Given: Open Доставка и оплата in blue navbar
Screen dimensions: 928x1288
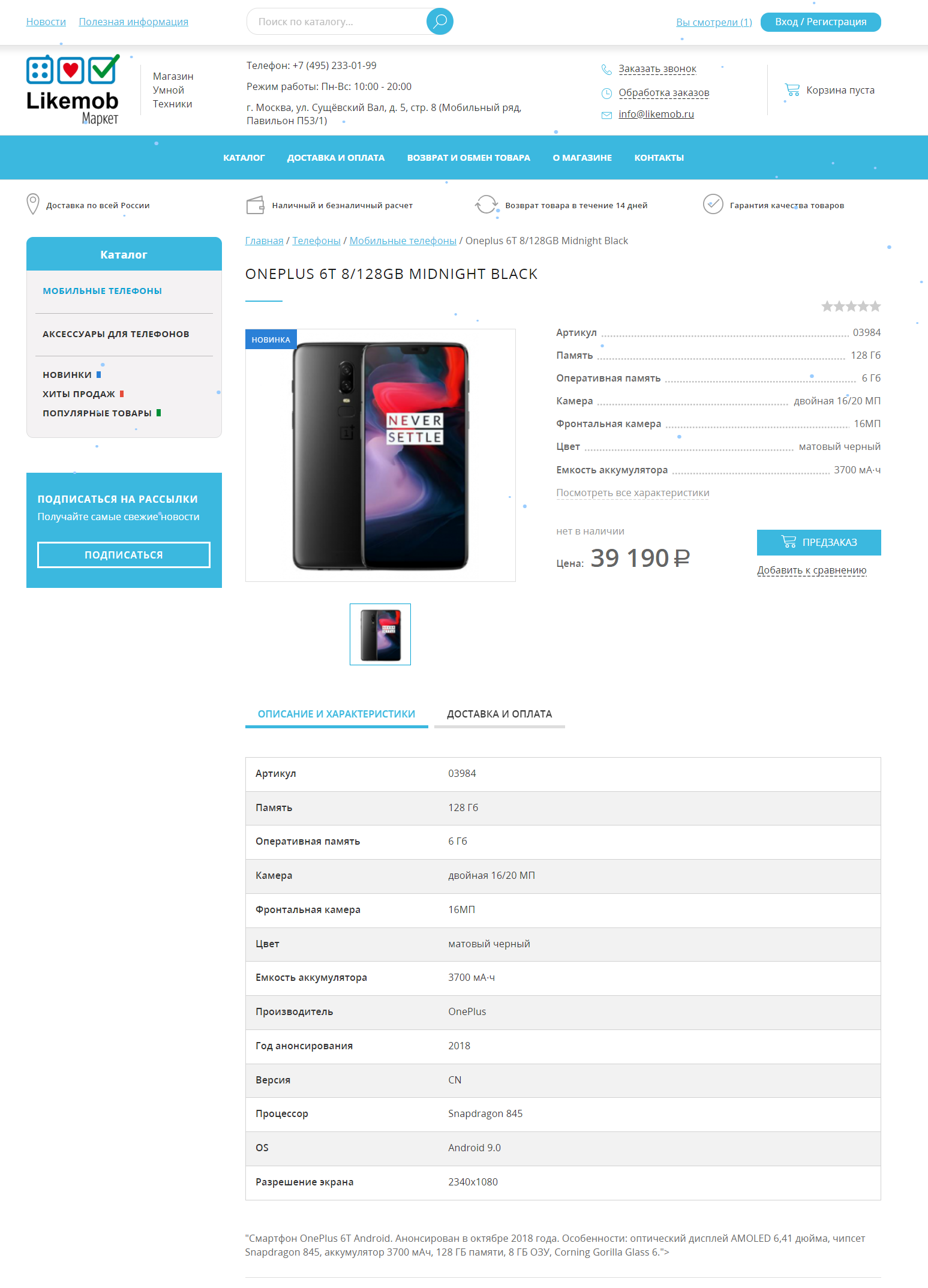Looking at the screenshot, I should (x=336, y=158).
